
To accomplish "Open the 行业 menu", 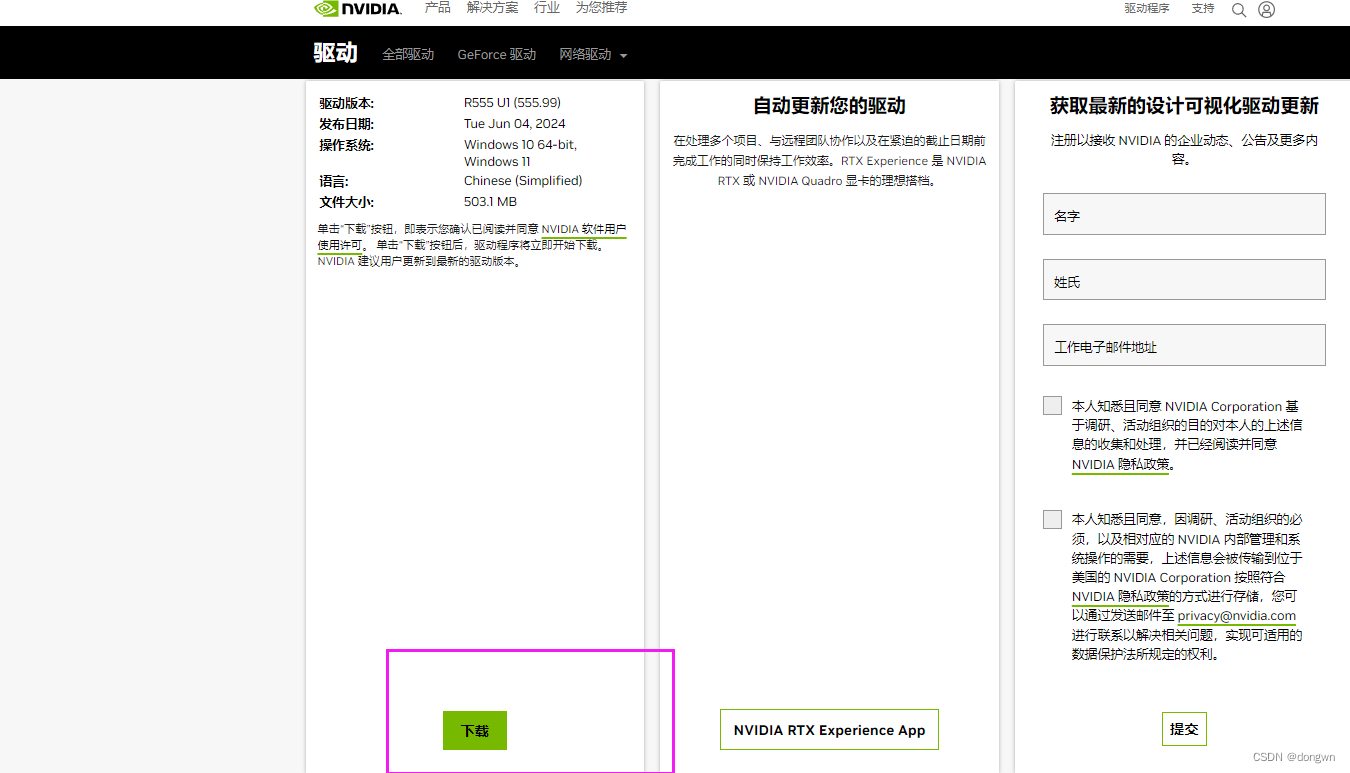I will [547, 8].
